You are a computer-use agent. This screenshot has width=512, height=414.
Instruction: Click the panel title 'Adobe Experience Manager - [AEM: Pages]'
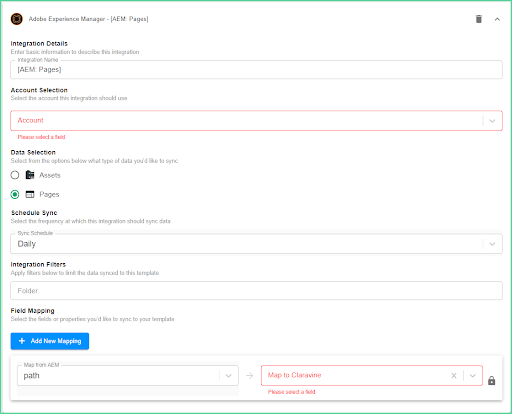(x=88, y=19)
